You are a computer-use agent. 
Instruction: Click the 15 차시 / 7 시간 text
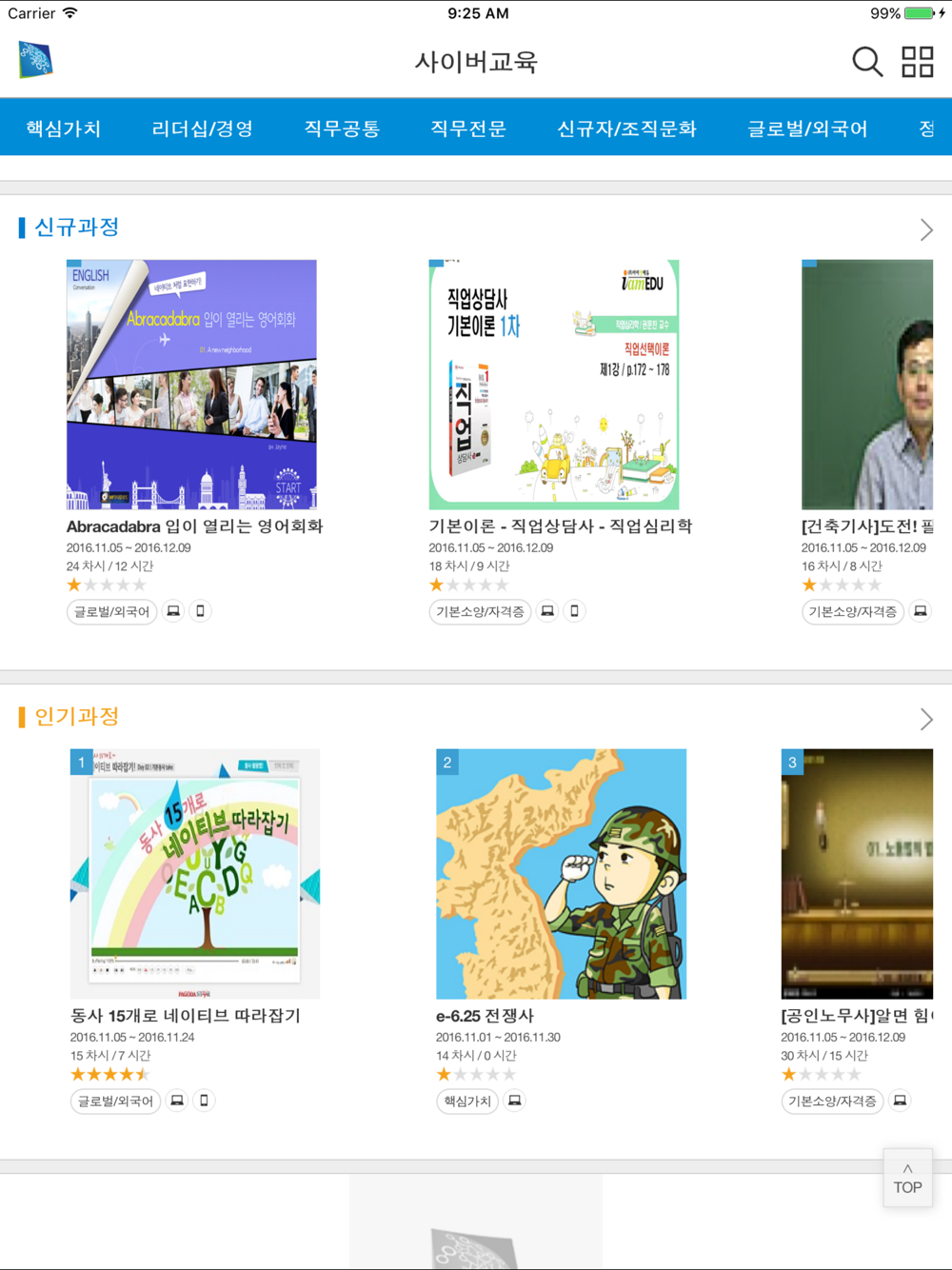(110, 1055)
